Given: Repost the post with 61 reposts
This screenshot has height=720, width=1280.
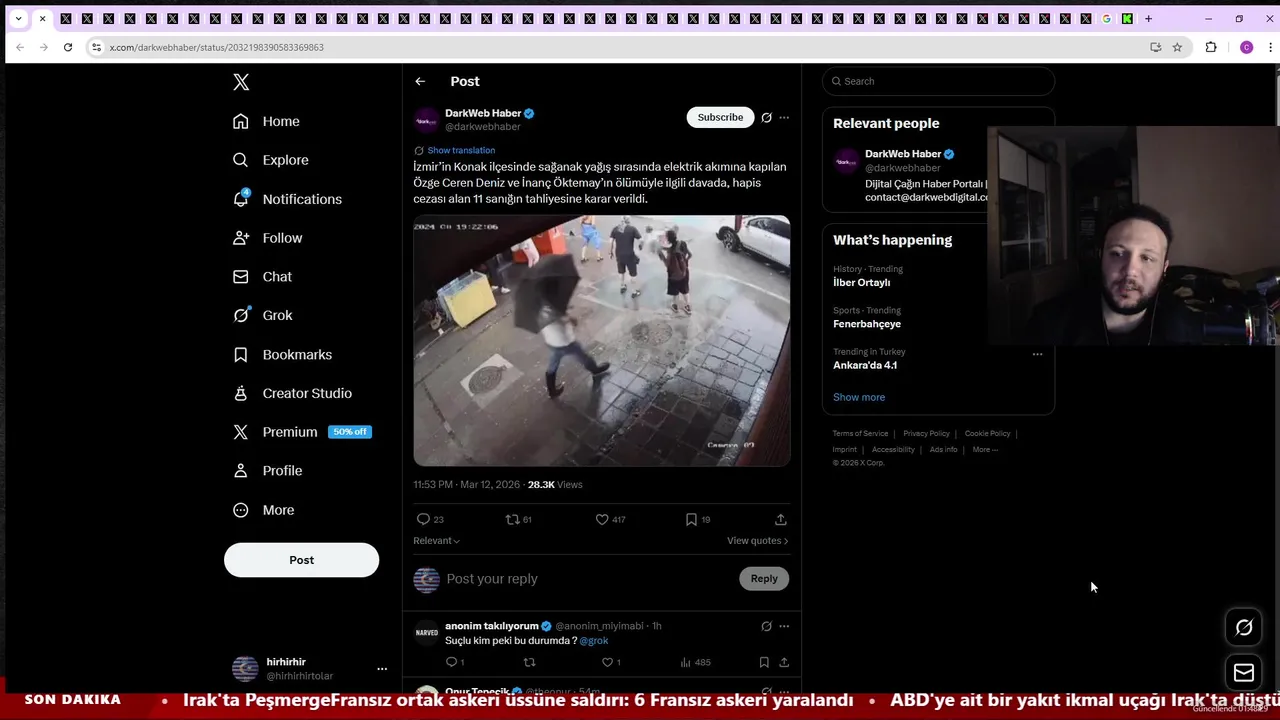Looking at the screenshot, I should pyautogui.click(x=518, y=519).
